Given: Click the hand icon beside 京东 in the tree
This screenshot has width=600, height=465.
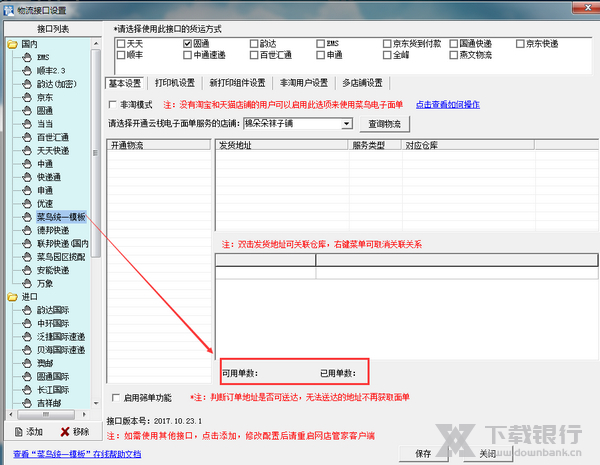Looking at the screenshot, I should pyautogui.click(x=26, y=97).
